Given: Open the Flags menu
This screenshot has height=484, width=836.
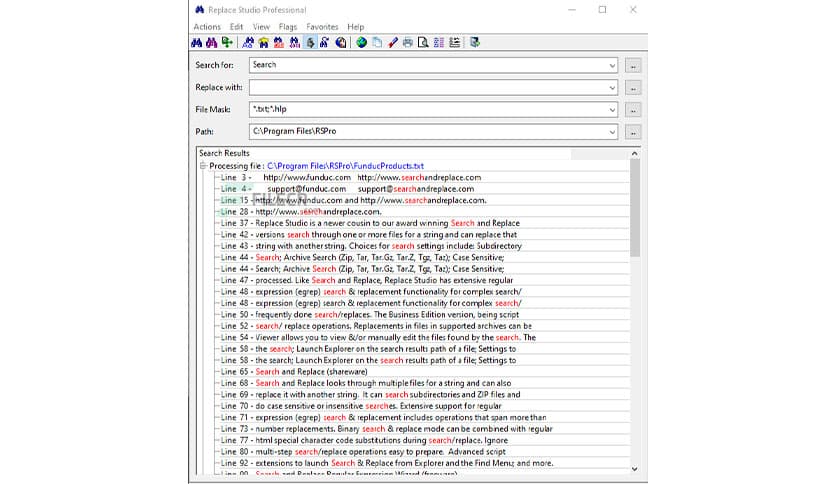Looking at the screenshot, I should [288, 27].
